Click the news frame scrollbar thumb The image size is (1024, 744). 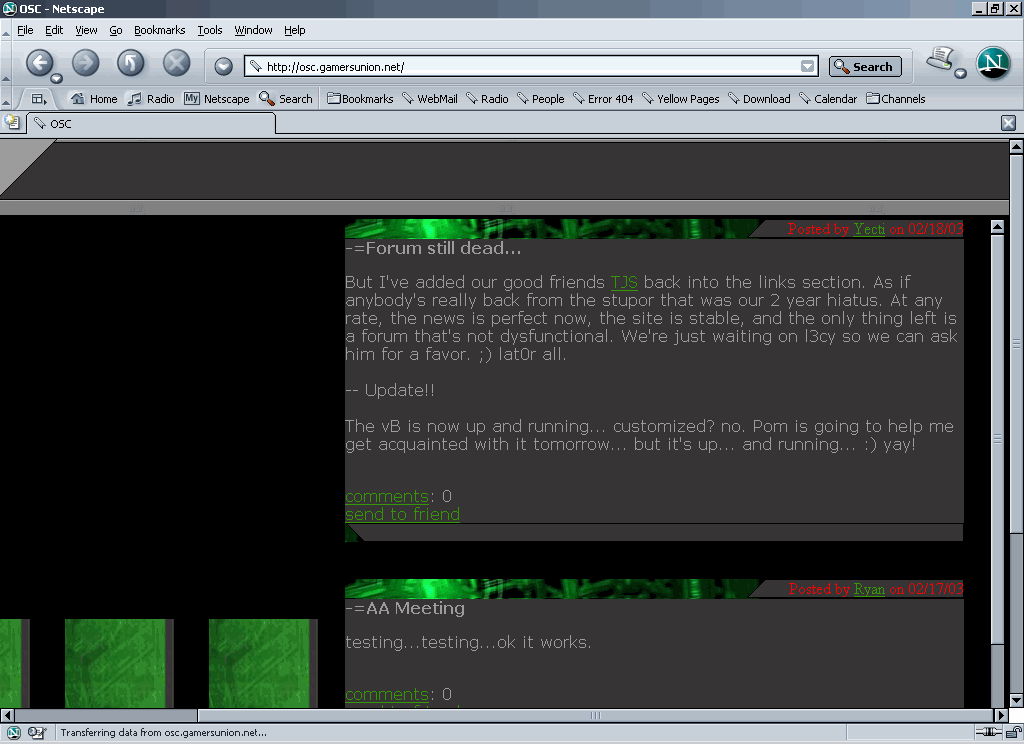(997, 438)
